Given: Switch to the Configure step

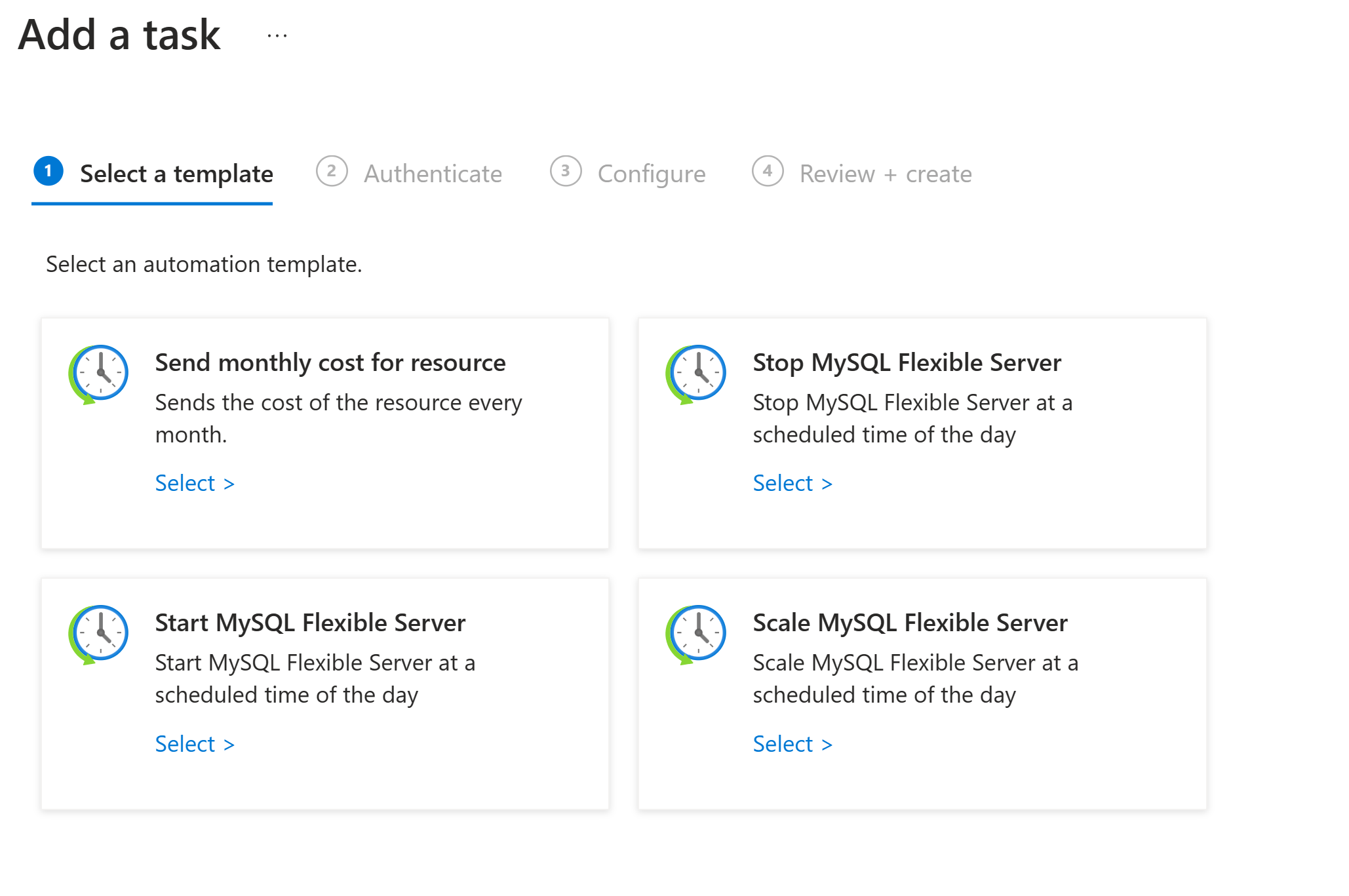Looking at the screenshot, I should click(651, 174).
